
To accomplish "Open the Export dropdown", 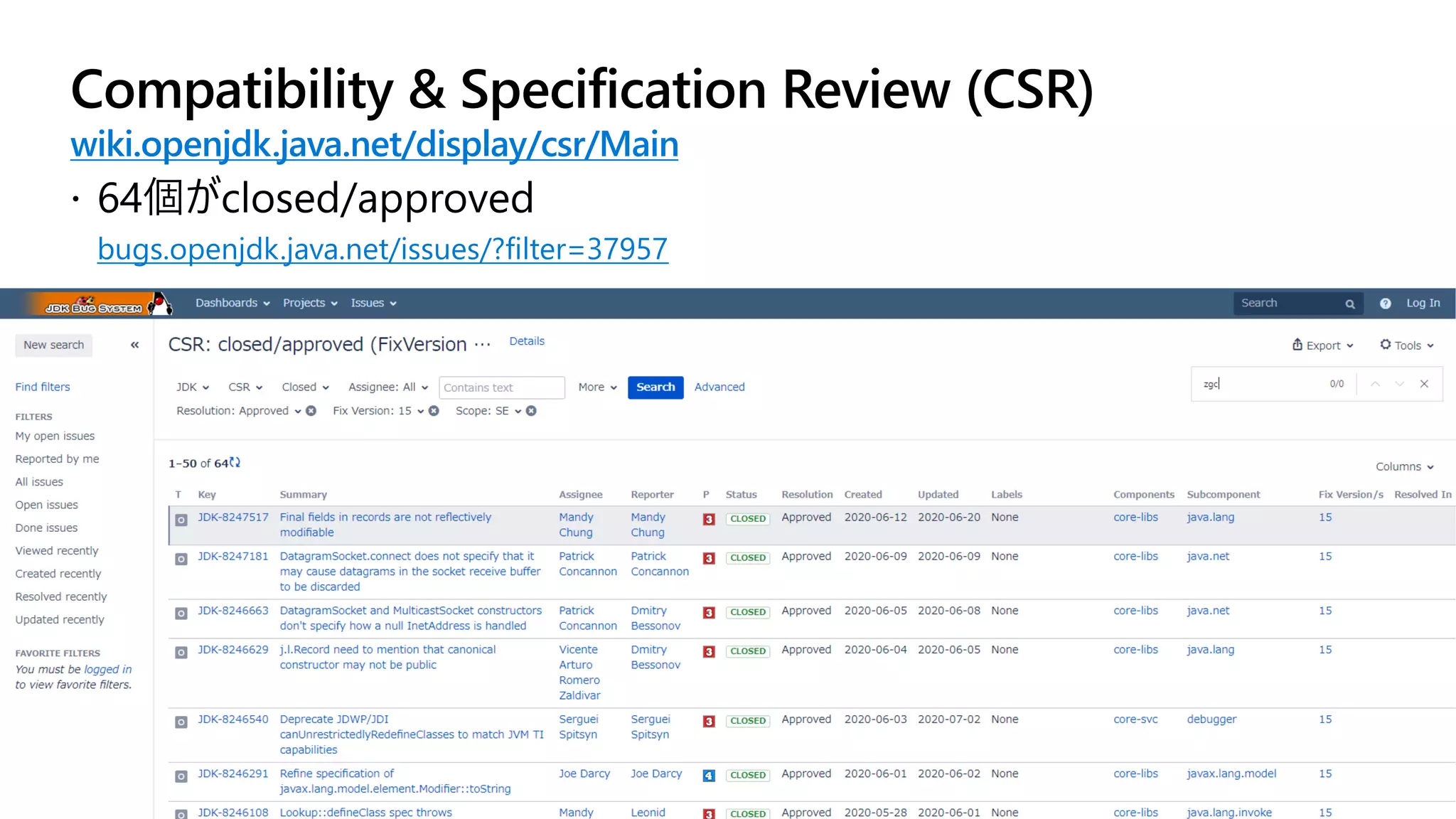I will pos(1323,346).
